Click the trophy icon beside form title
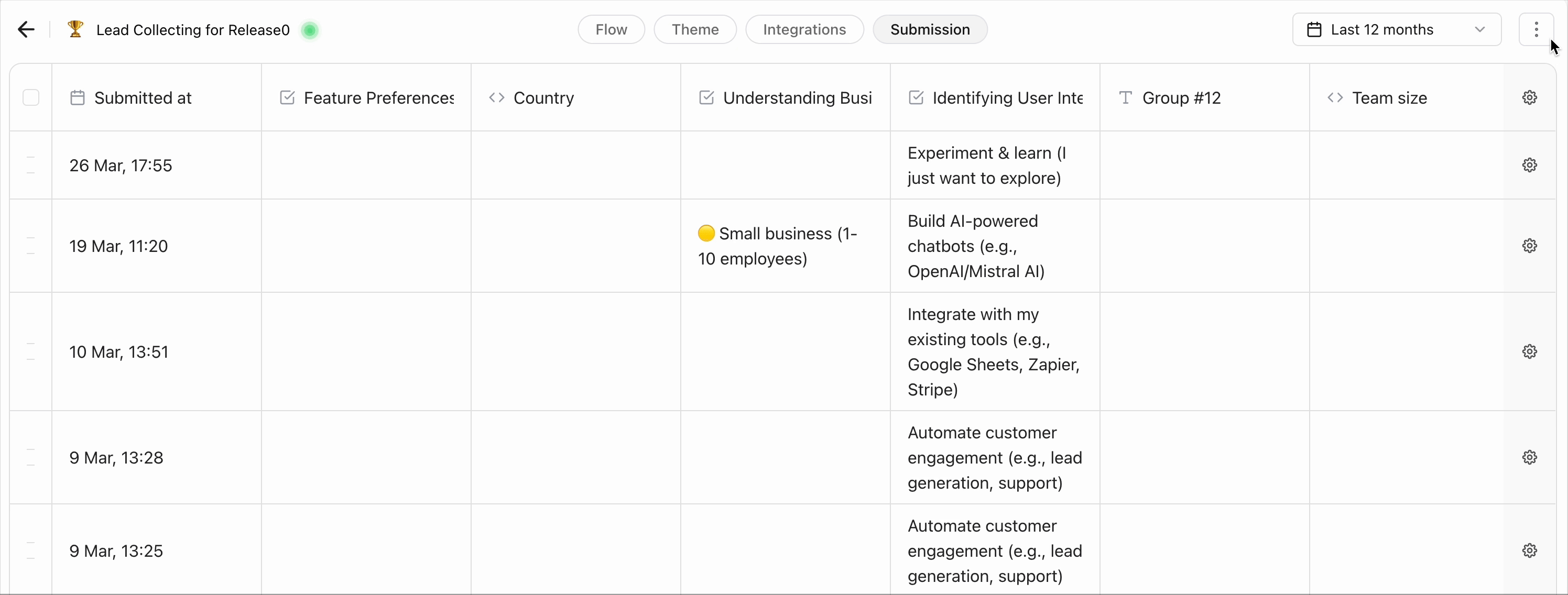The height and width of the screenshot is (595, 1568). 75,29
